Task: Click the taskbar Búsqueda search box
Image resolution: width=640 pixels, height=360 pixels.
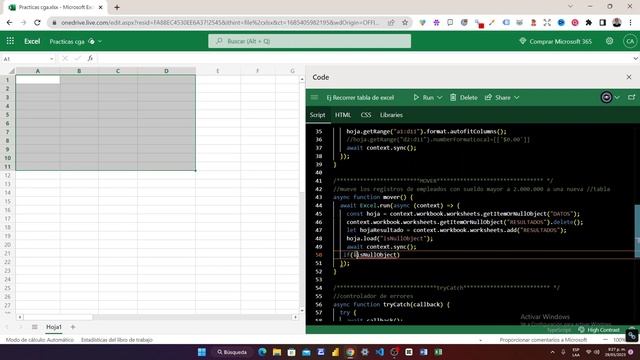Action: pyautogui.click(x=232, y=352)
